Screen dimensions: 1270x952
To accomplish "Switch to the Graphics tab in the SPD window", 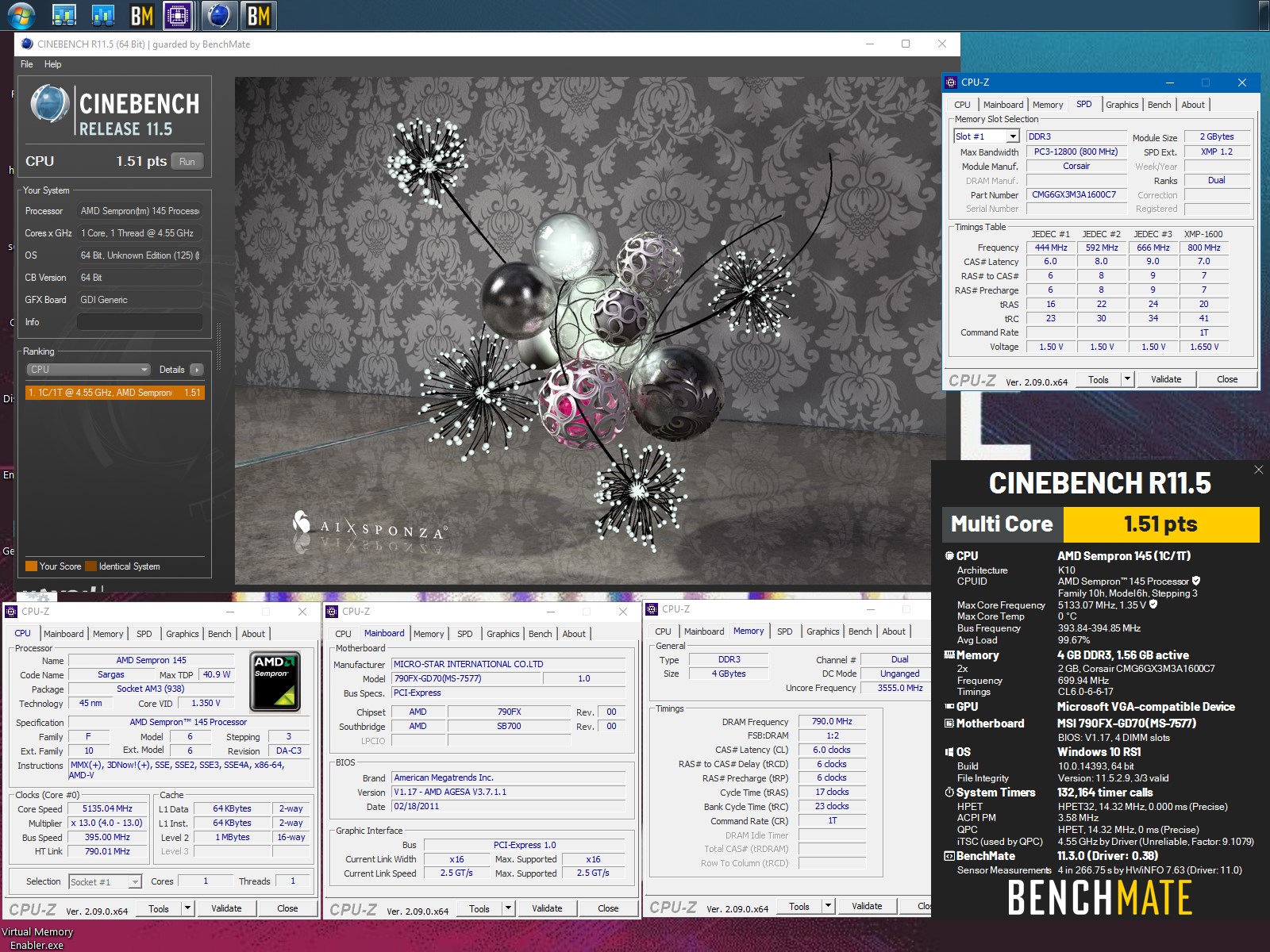I will pyautogui.click(x=1122, y=105).
